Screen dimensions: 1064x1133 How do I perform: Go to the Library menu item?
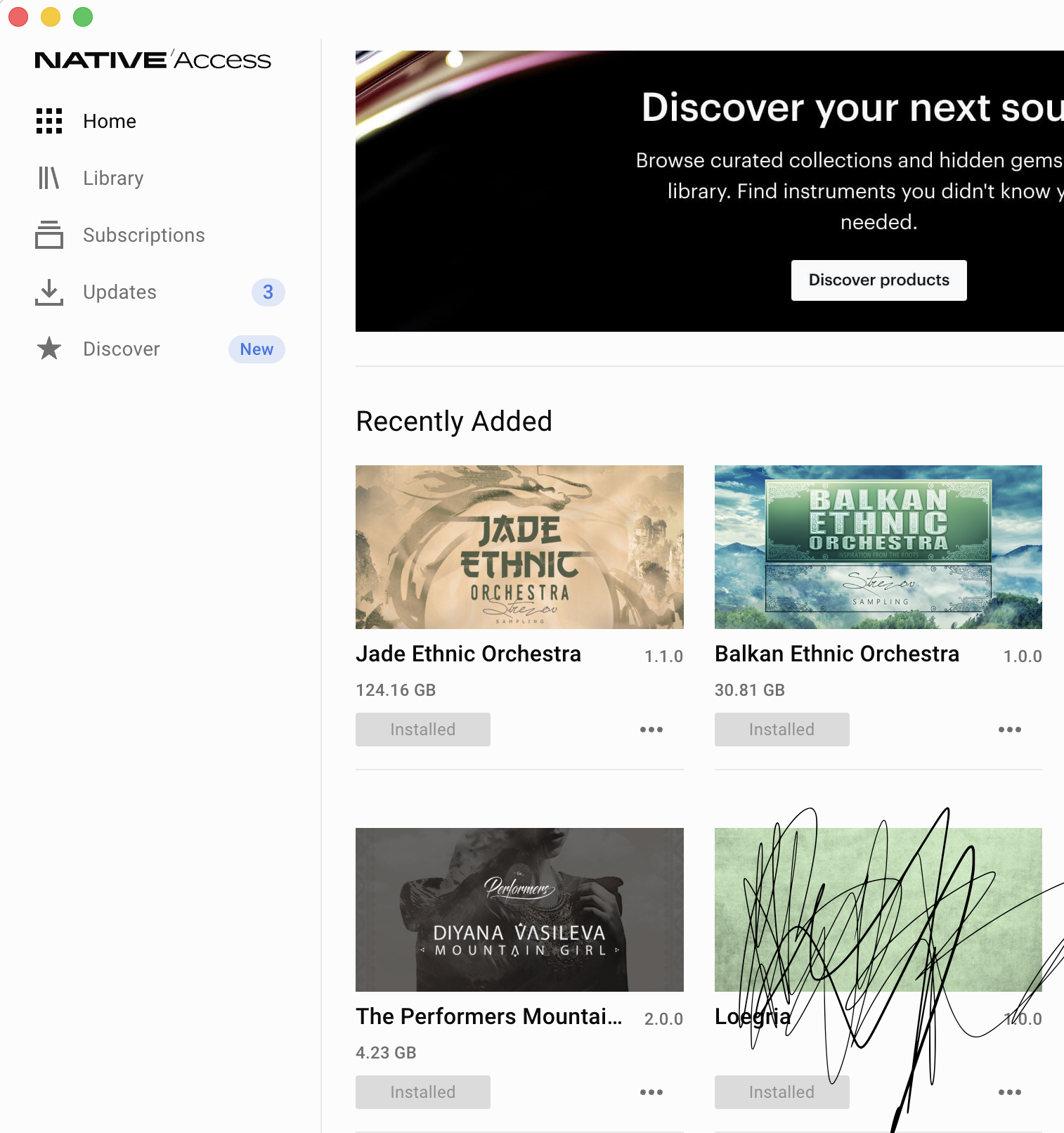[113, 178]
